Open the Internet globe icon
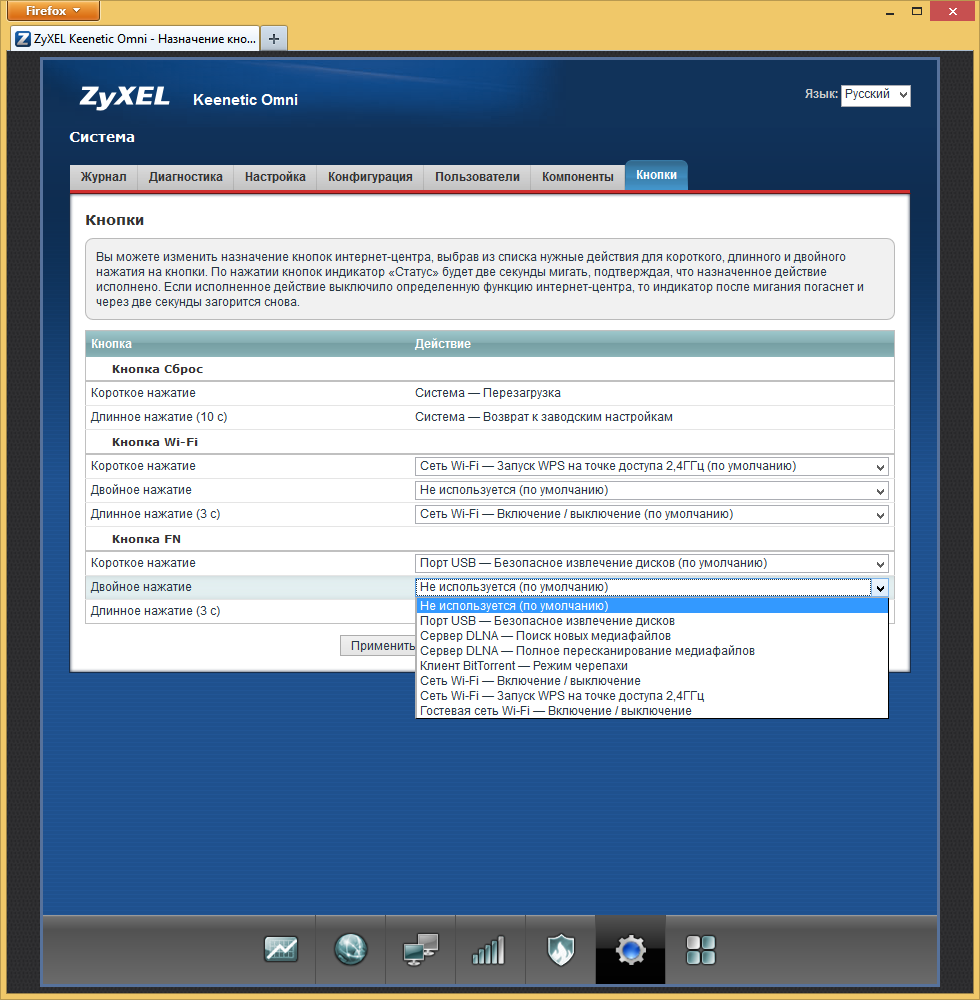The width and height of the screenshot is (980, 1000). point(350,950)
